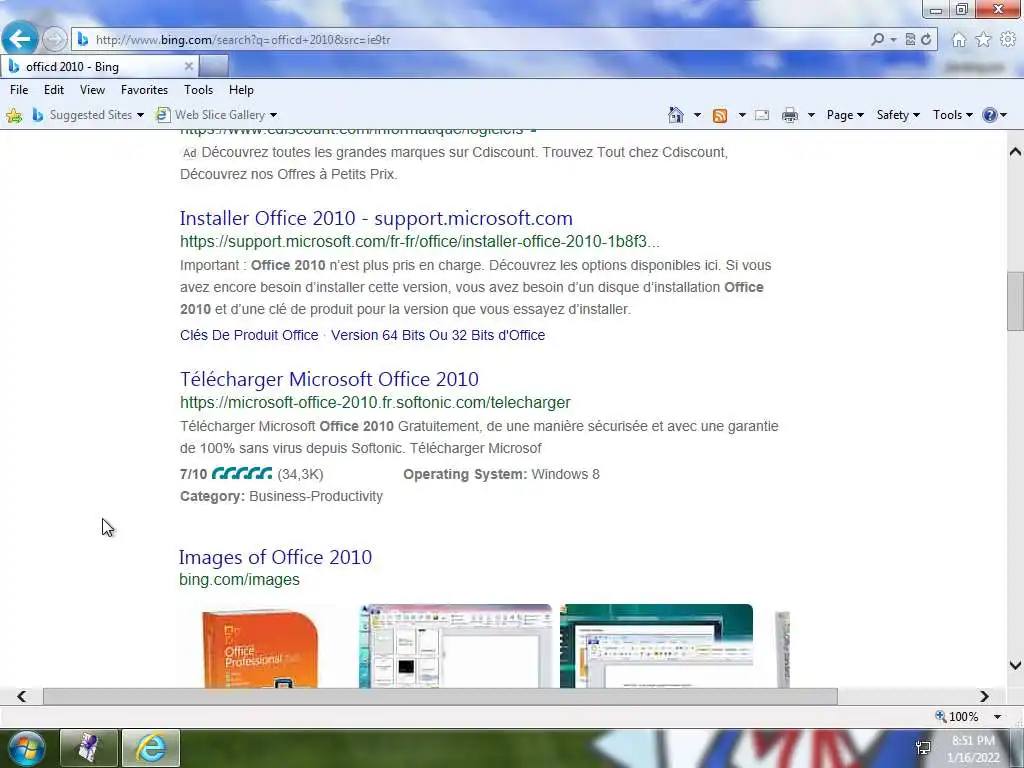Open a new blank tab
The image size is (1024, 768).
(x=214, y=66)
